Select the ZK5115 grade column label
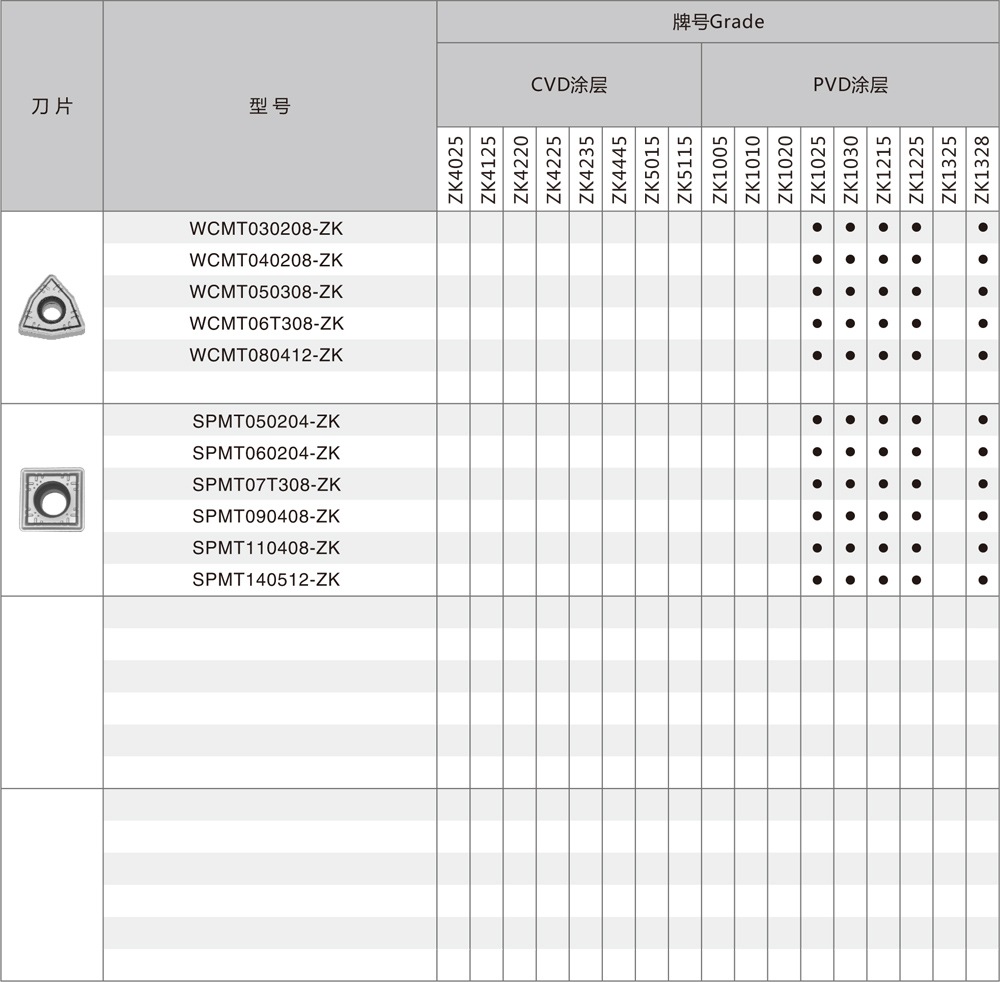The width and height of the screenshot is (1000, 982). point(685,170)
